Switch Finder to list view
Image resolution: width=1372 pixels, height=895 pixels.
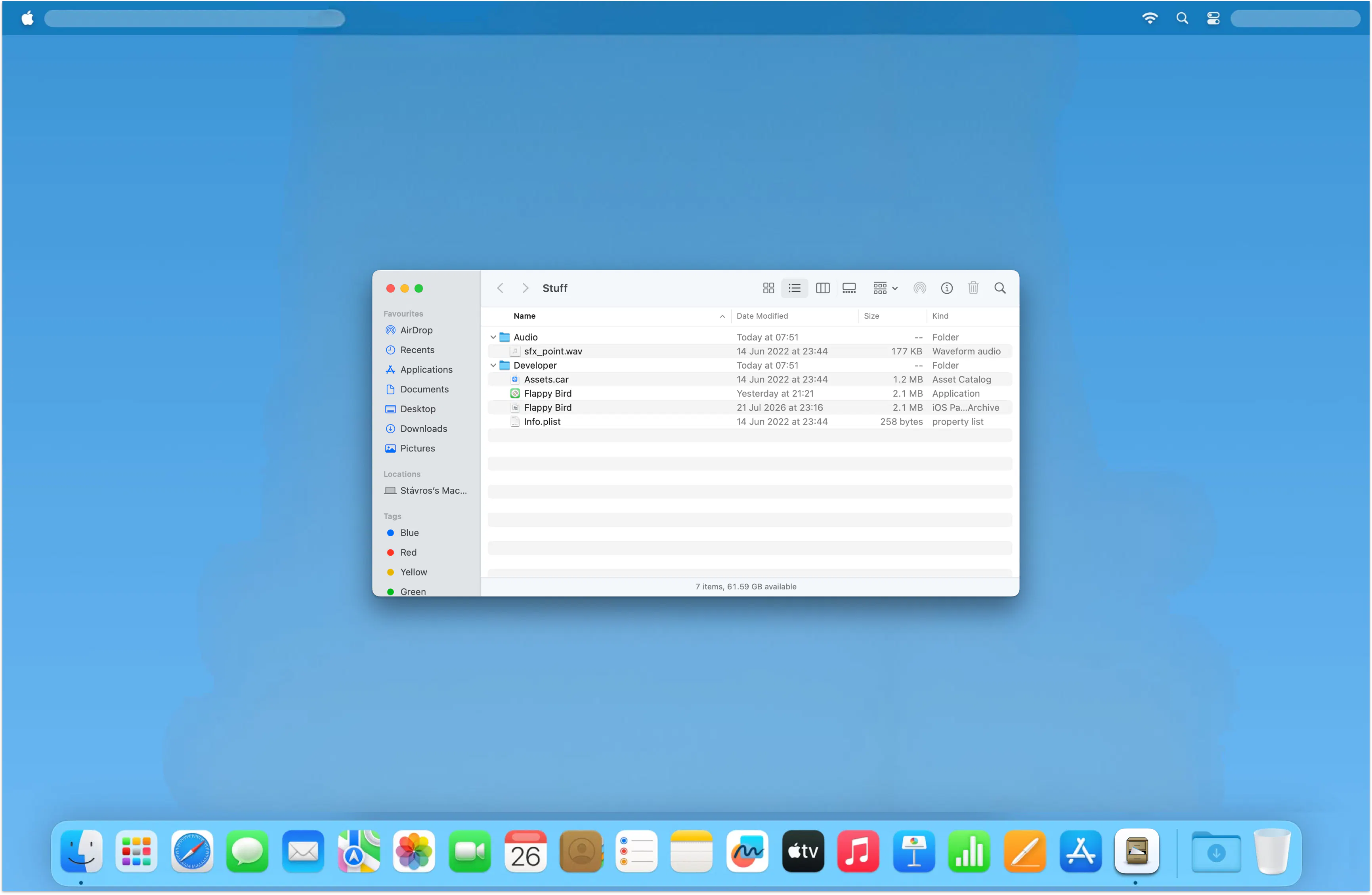(x=794, y=288)
